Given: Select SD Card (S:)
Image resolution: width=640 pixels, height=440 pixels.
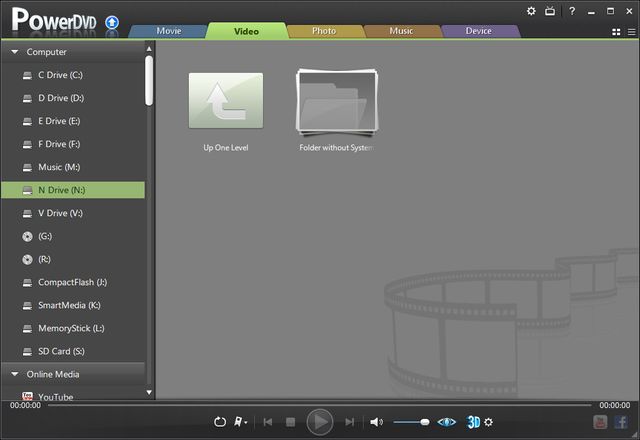Looking at the screenshot, I should pyautogui.click(x=73, y=351).
